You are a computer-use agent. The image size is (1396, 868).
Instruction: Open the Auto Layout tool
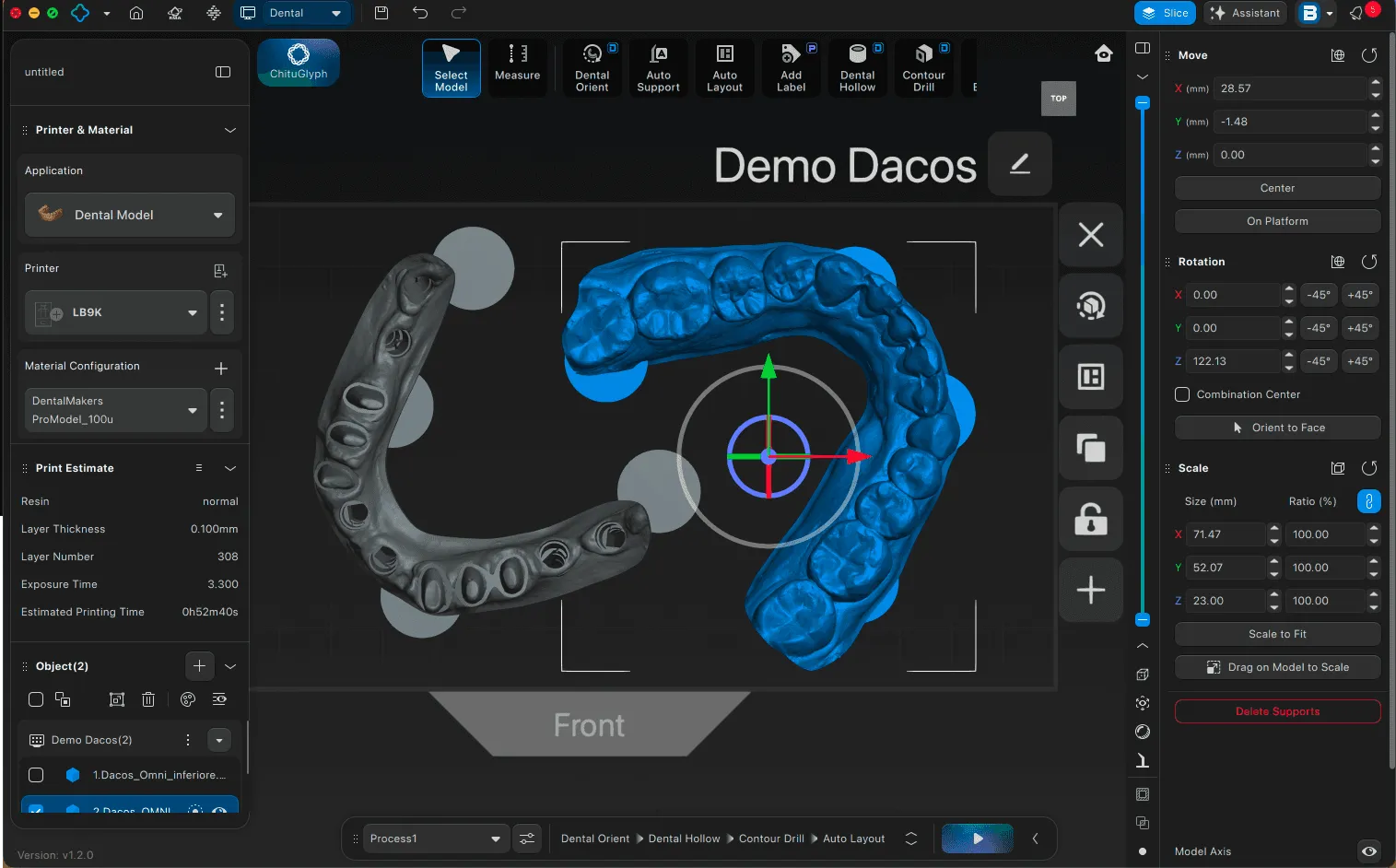[724, 67]
